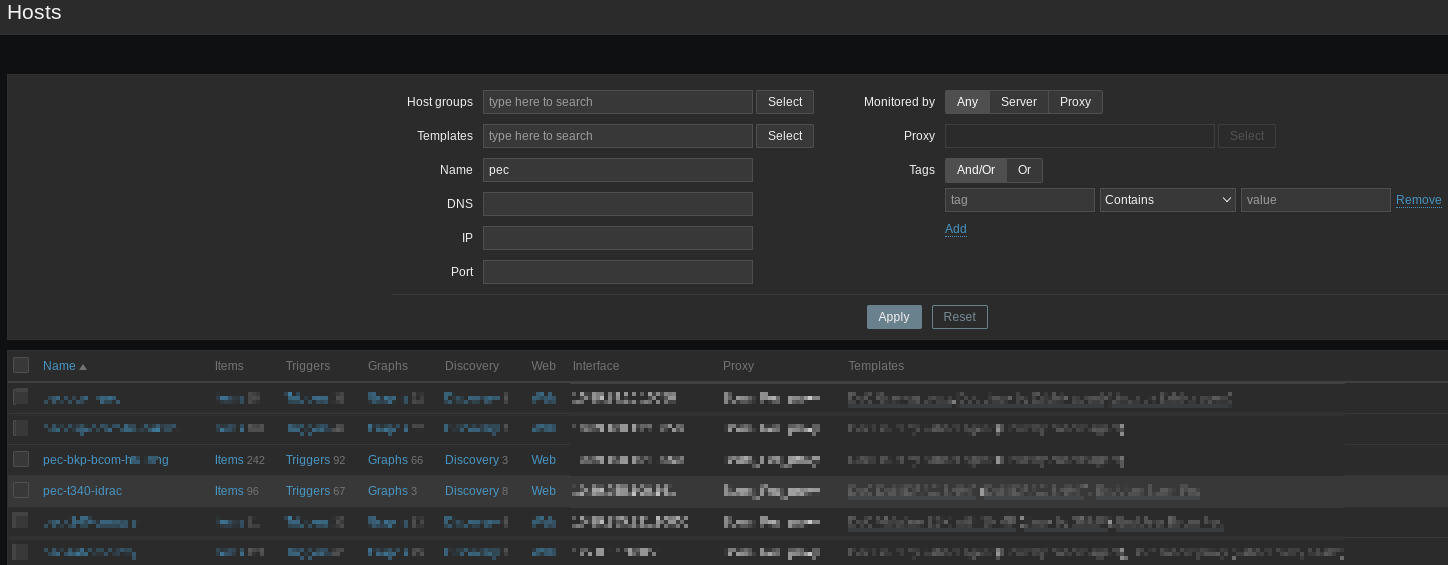Click into the DNS filter field
Viewport: 1448px width, 565px height.
[x=617, y=204]
